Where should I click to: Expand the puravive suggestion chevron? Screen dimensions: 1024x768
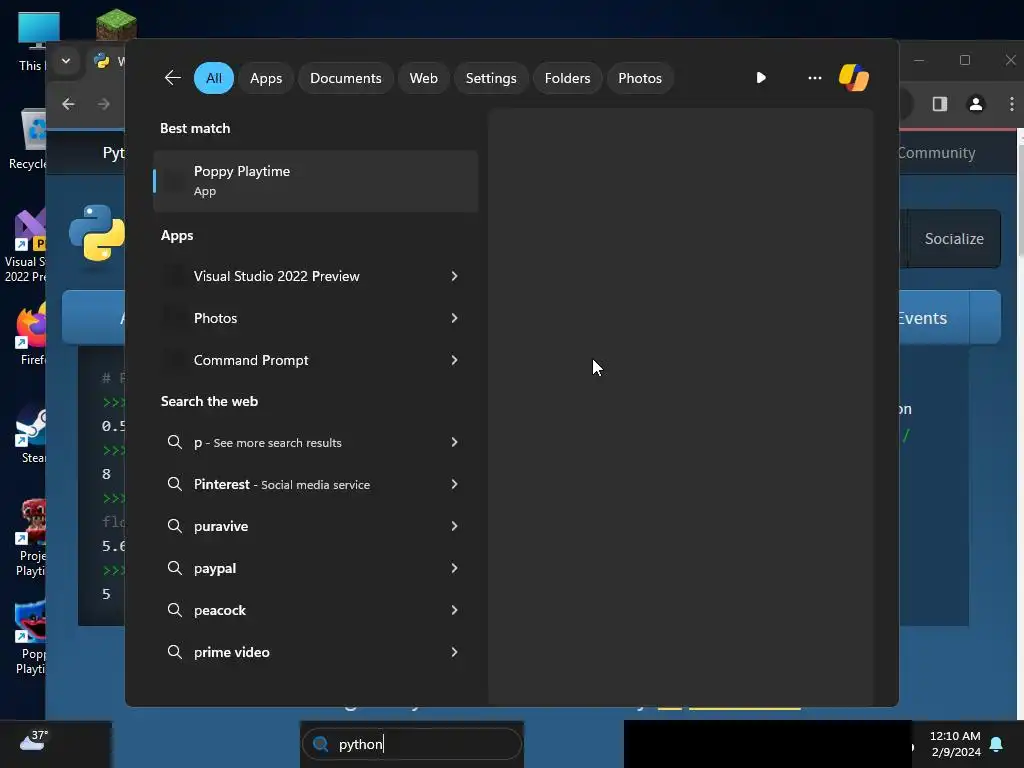click(455, 526)
